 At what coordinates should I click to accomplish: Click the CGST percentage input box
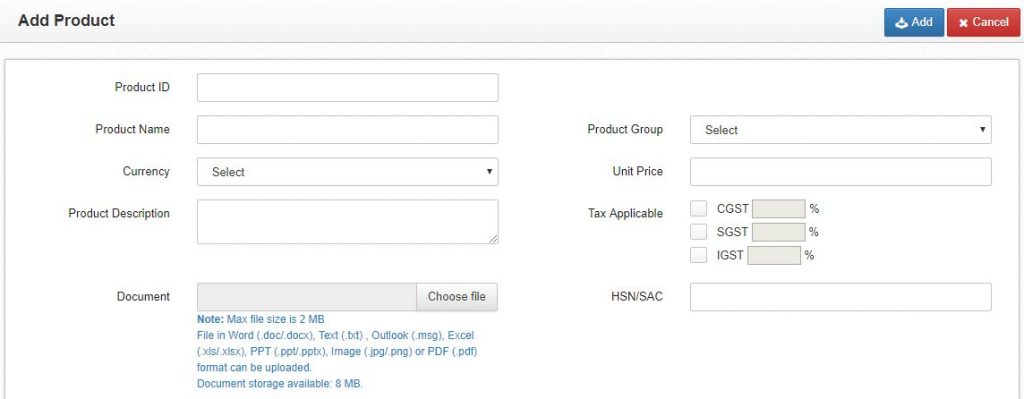(778, 209)
